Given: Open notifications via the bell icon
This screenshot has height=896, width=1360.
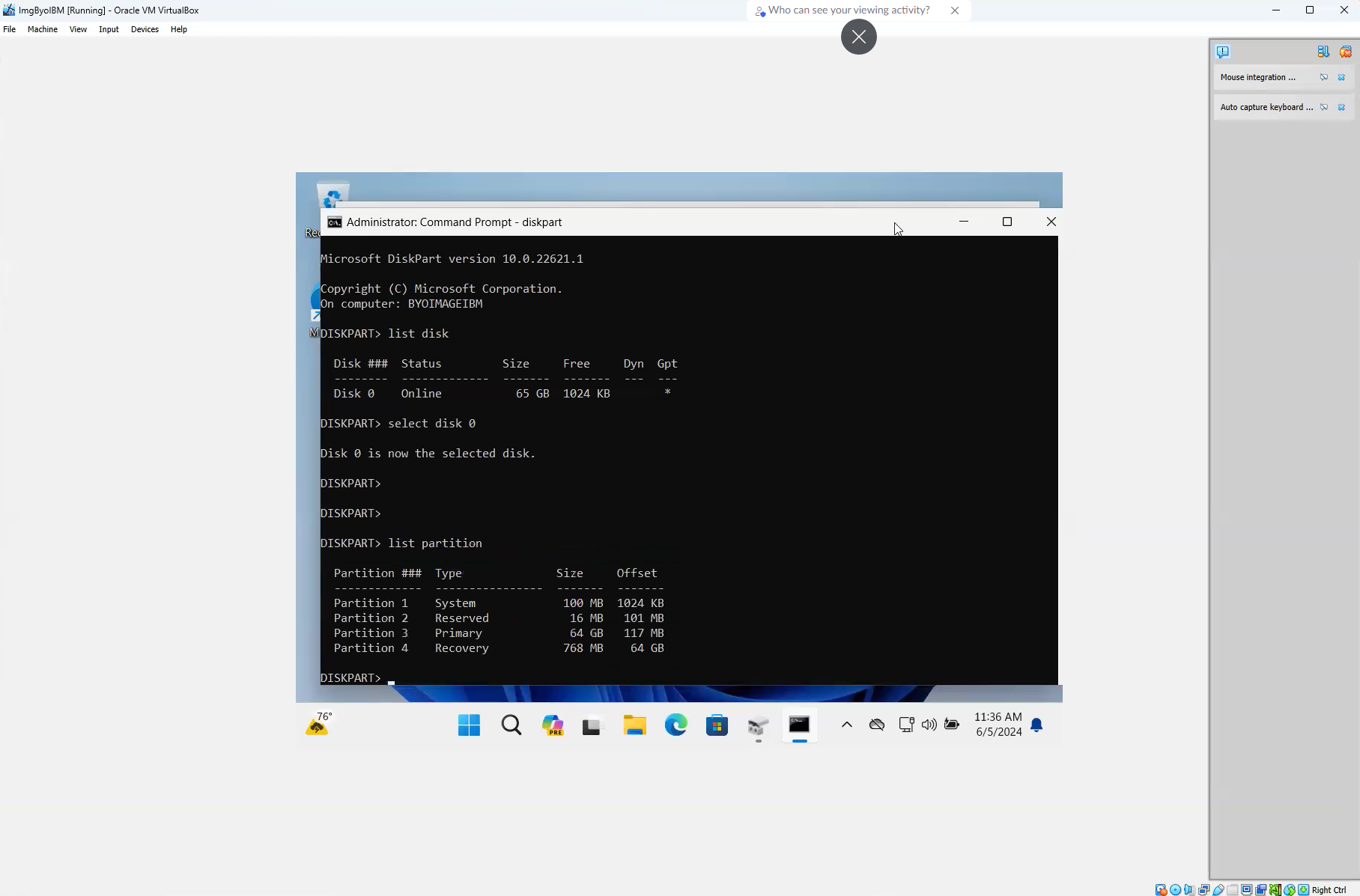Looking at the screenshot, I should pyautogui.click(x=1036, y=725).
